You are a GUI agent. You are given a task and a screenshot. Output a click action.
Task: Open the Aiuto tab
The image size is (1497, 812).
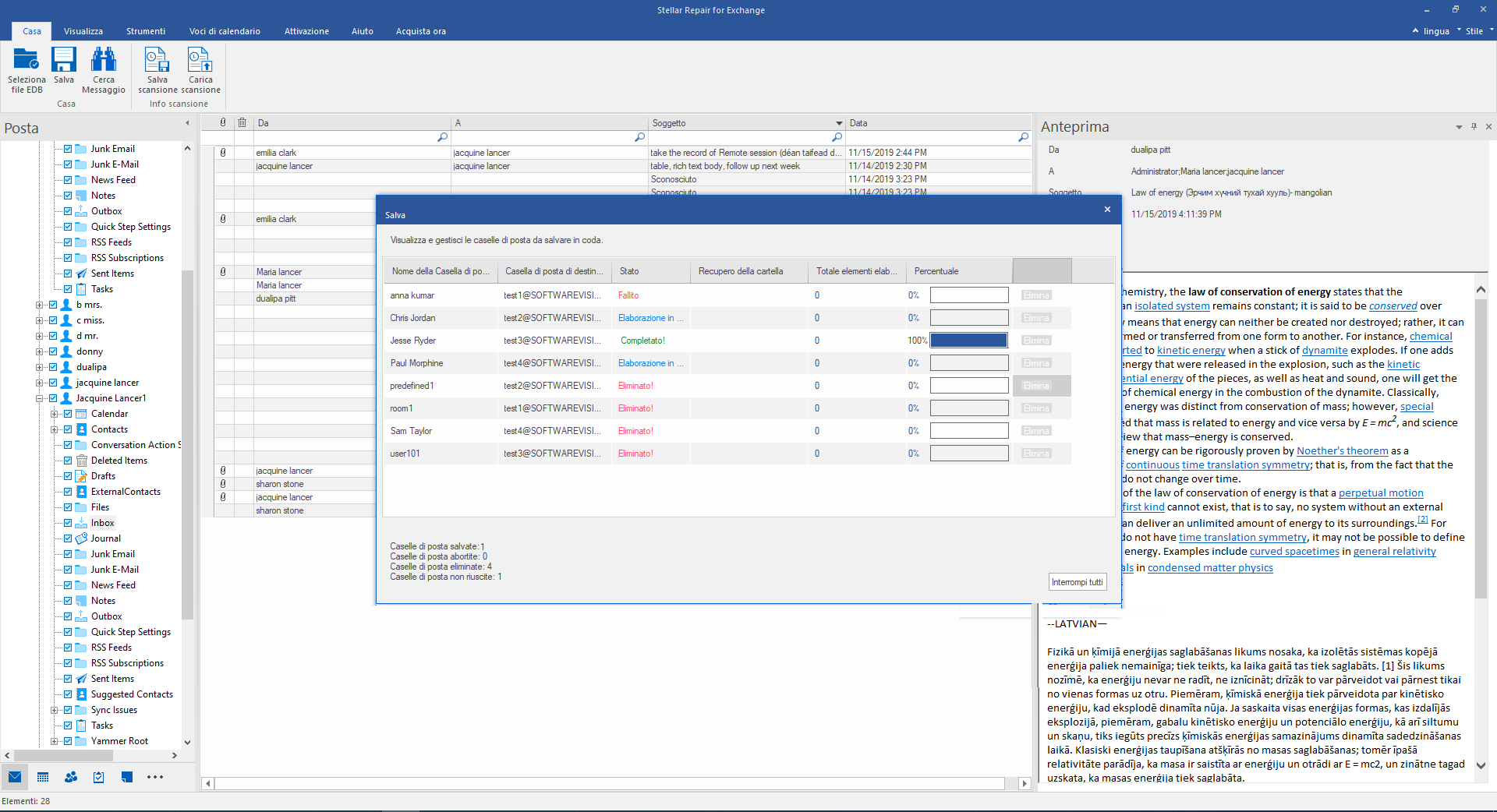click(363, 31)
